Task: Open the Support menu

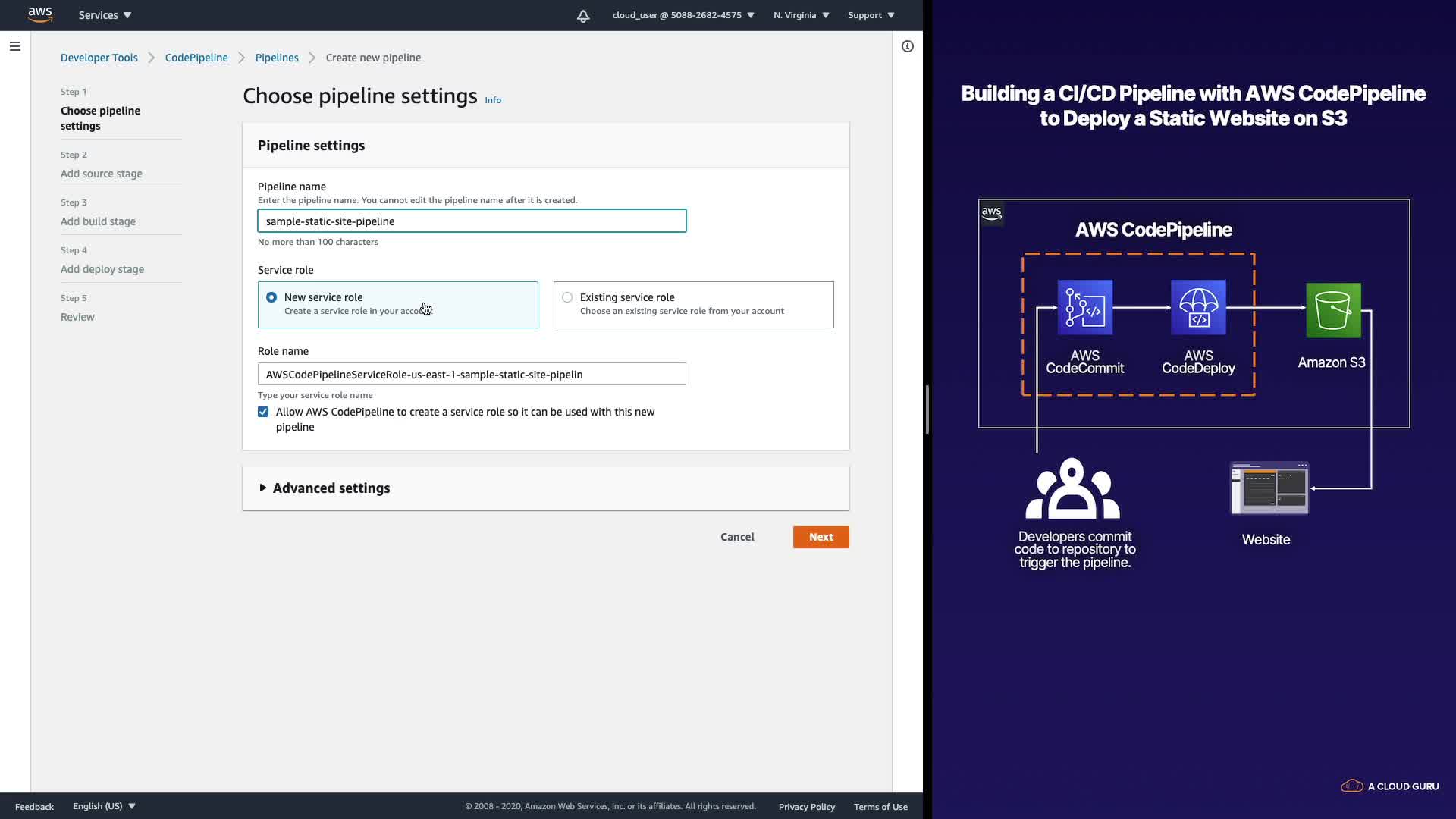Action: [871, 15]
